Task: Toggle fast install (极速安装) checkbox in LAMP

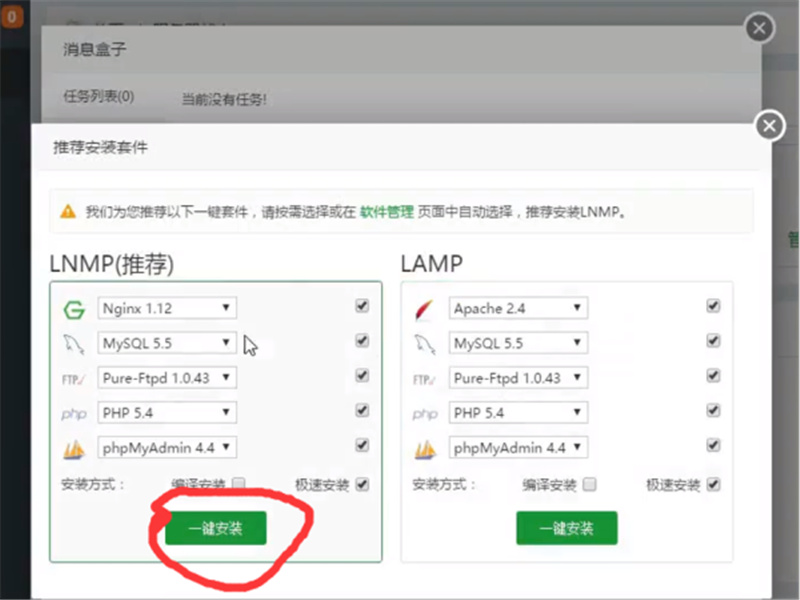Action: [x=713, y=484]
